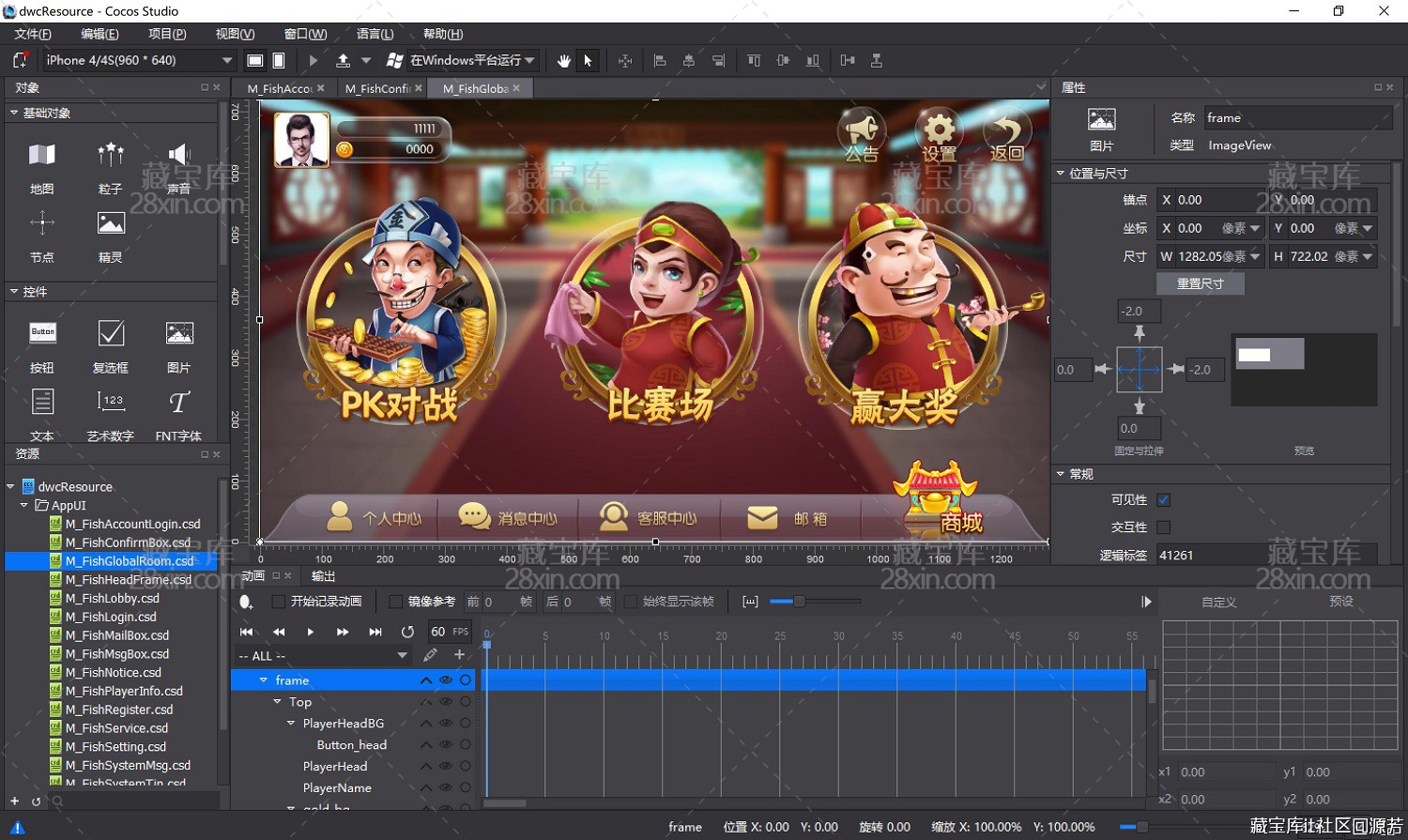Toggle eye visibility for Top layer

click(x=446, y=701)
